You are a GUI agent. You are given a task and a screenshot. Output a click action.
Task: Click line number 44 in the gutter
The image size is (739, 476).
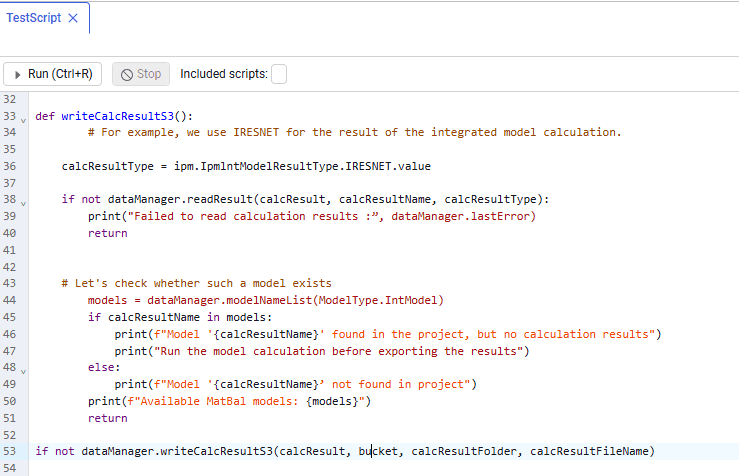click(x=9, y=300)
